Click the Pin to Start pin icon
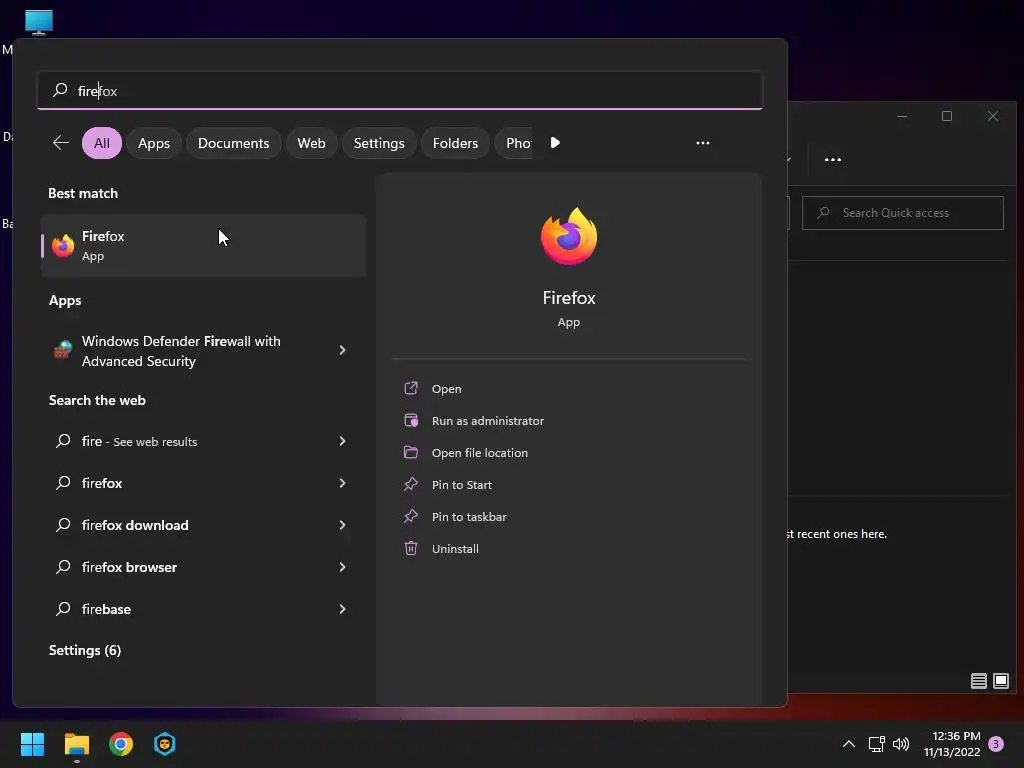1024x768 pixels. 411,484
